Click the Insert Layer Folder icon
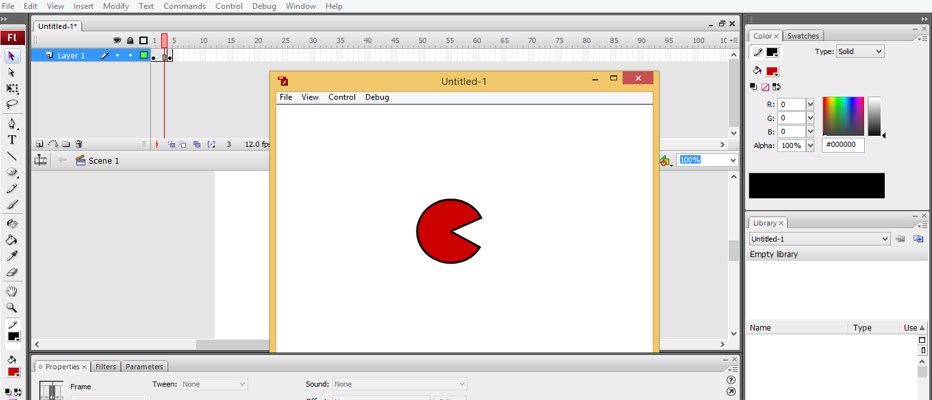Viewport: 932px width, 400px height. click(x=66, y=144)
